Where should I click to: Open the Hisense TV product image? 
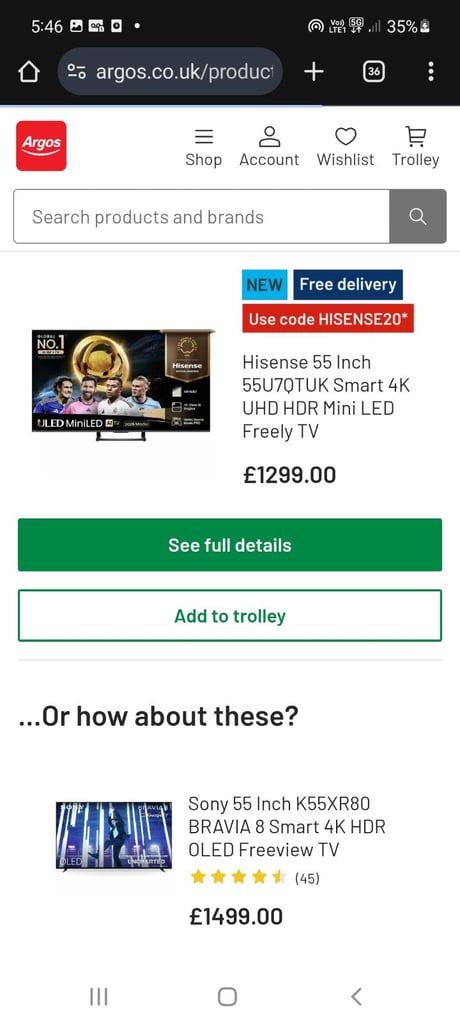coord(123,385)
